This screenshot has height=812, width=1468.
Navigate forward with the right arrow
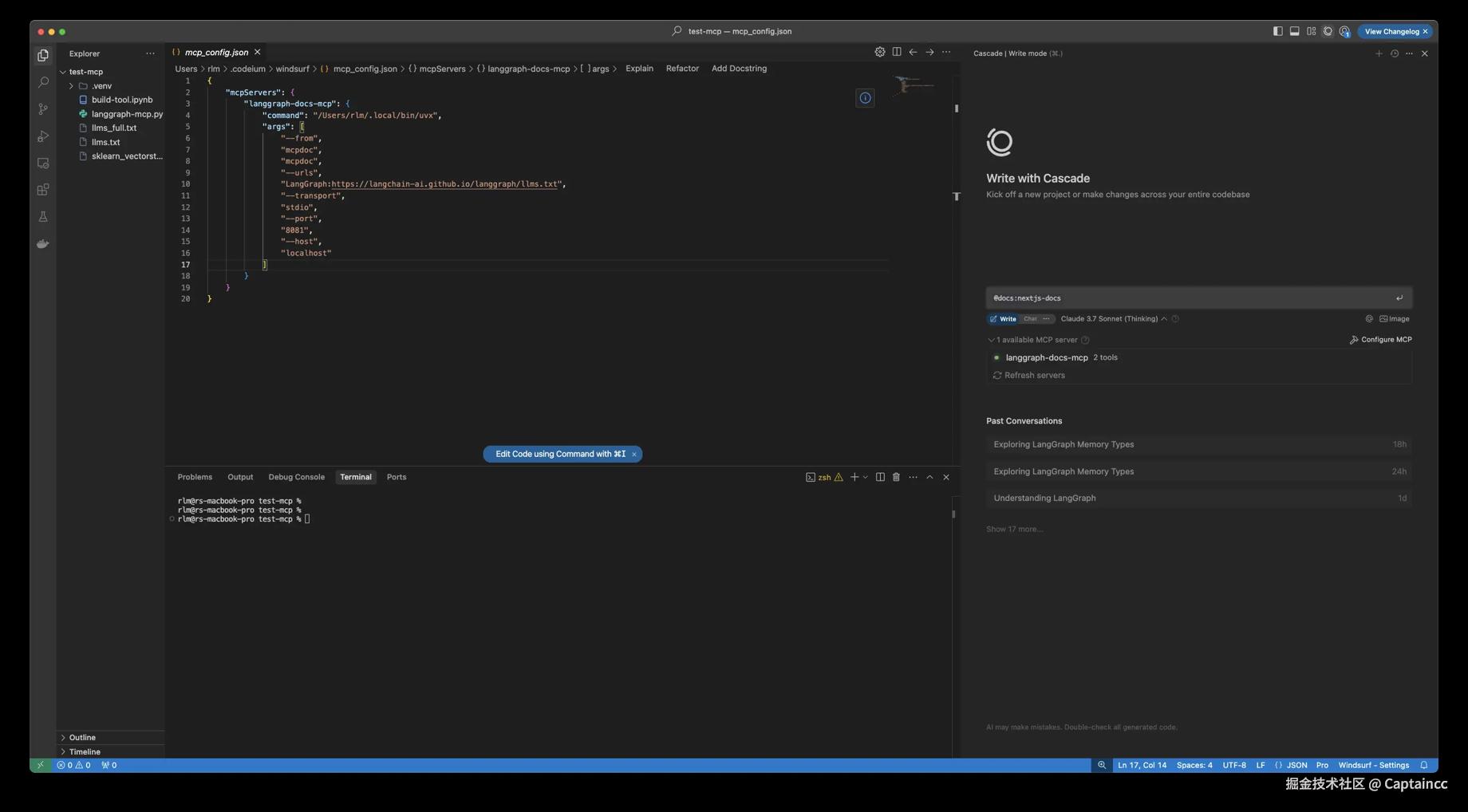[x=929, y=52]
